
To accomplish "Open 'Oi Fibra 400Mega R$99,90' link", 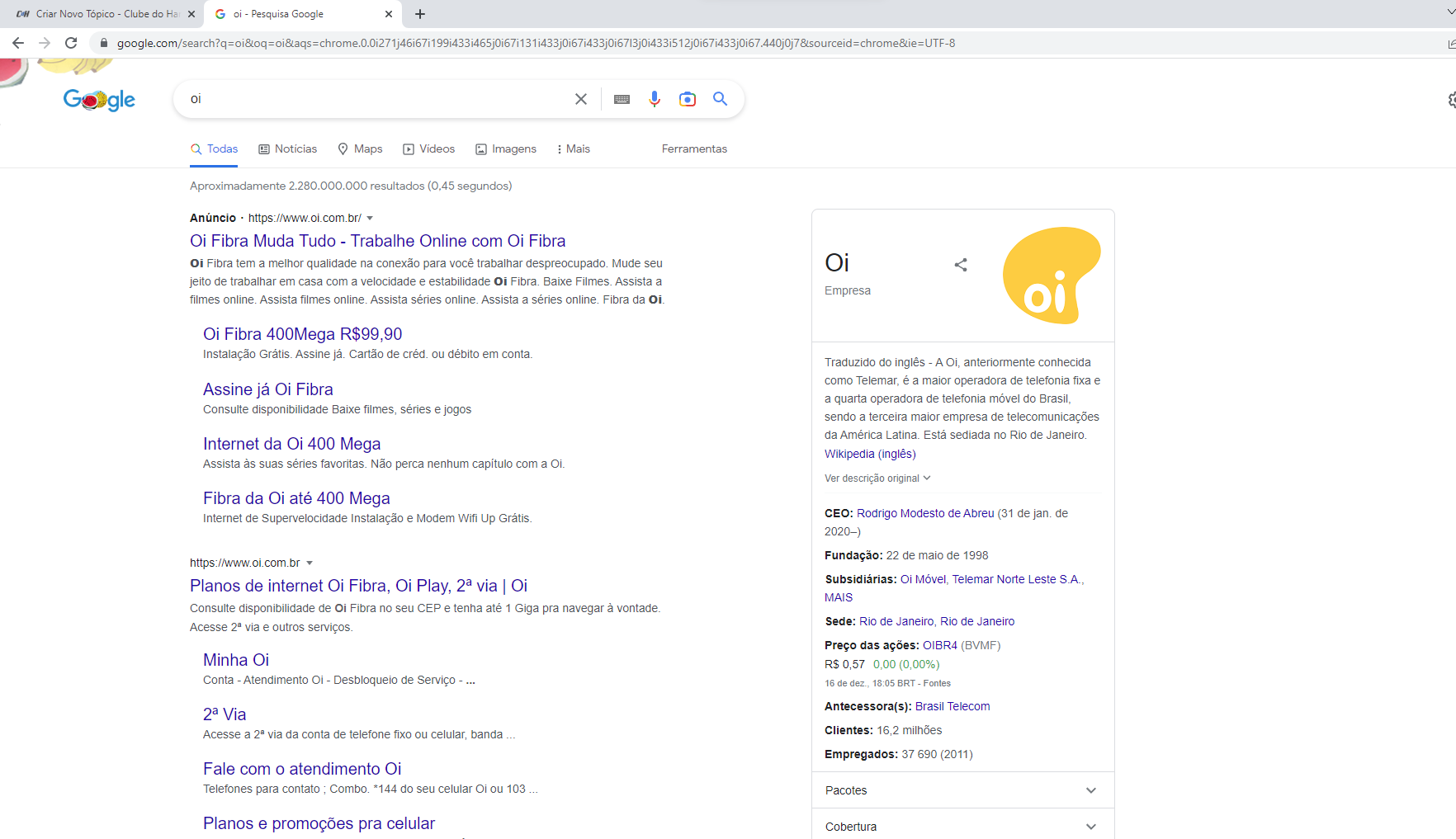I will pyautogui.click(x=303, y=334).
